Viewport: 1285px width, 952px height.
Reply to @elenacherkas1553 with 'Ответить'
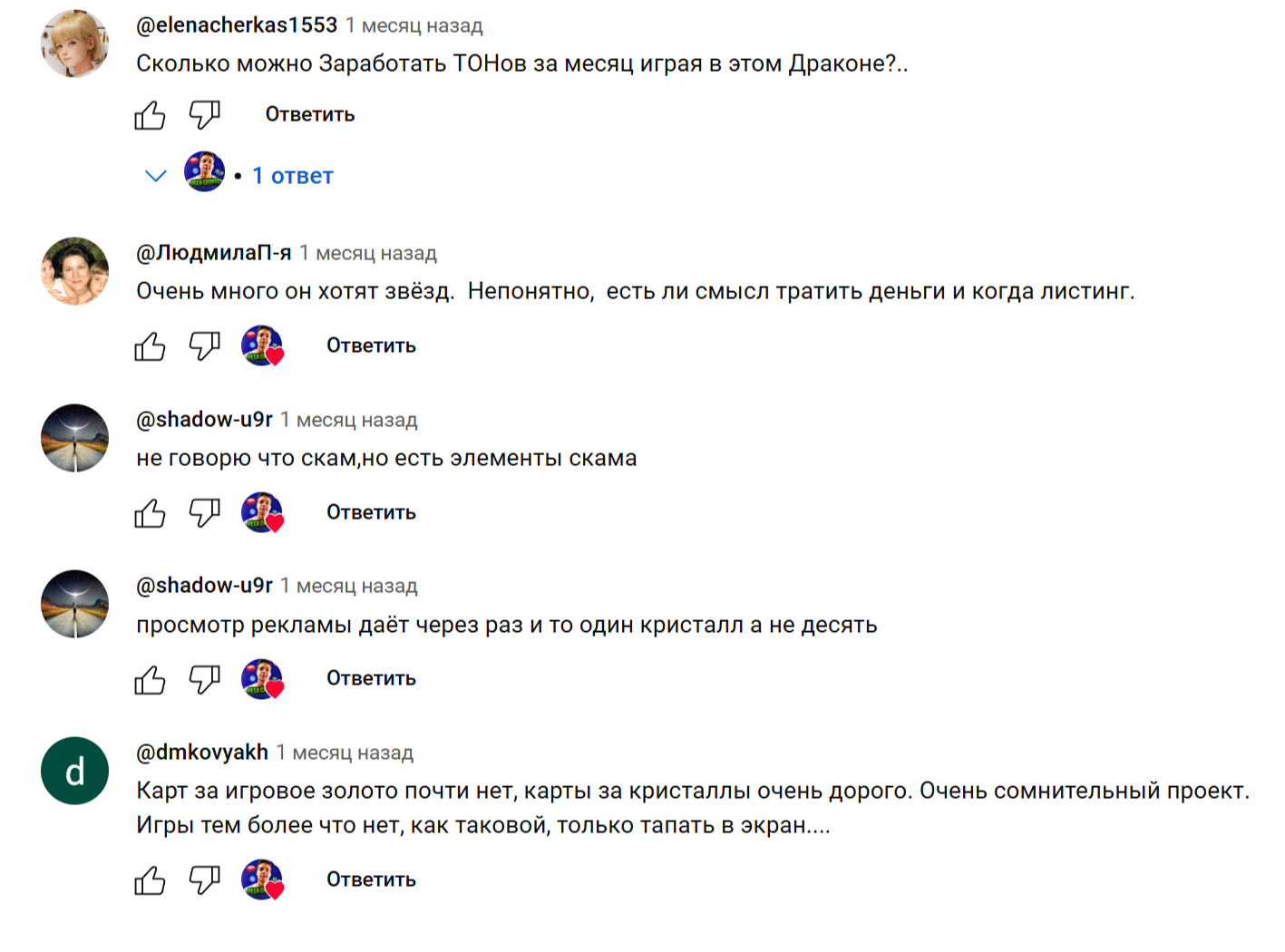(309, 115)
